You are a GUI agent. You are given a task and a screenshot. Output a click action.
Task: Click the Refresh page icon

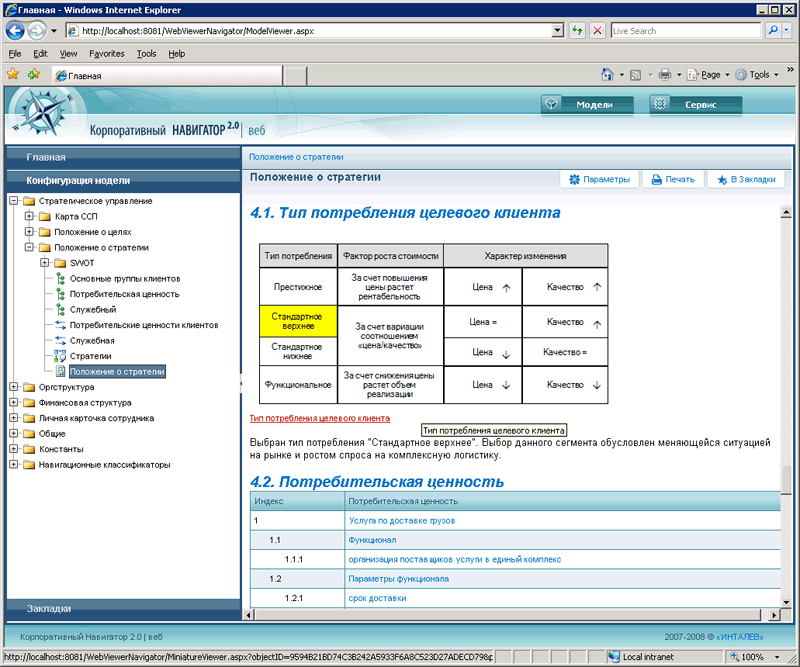click(577, 31)
